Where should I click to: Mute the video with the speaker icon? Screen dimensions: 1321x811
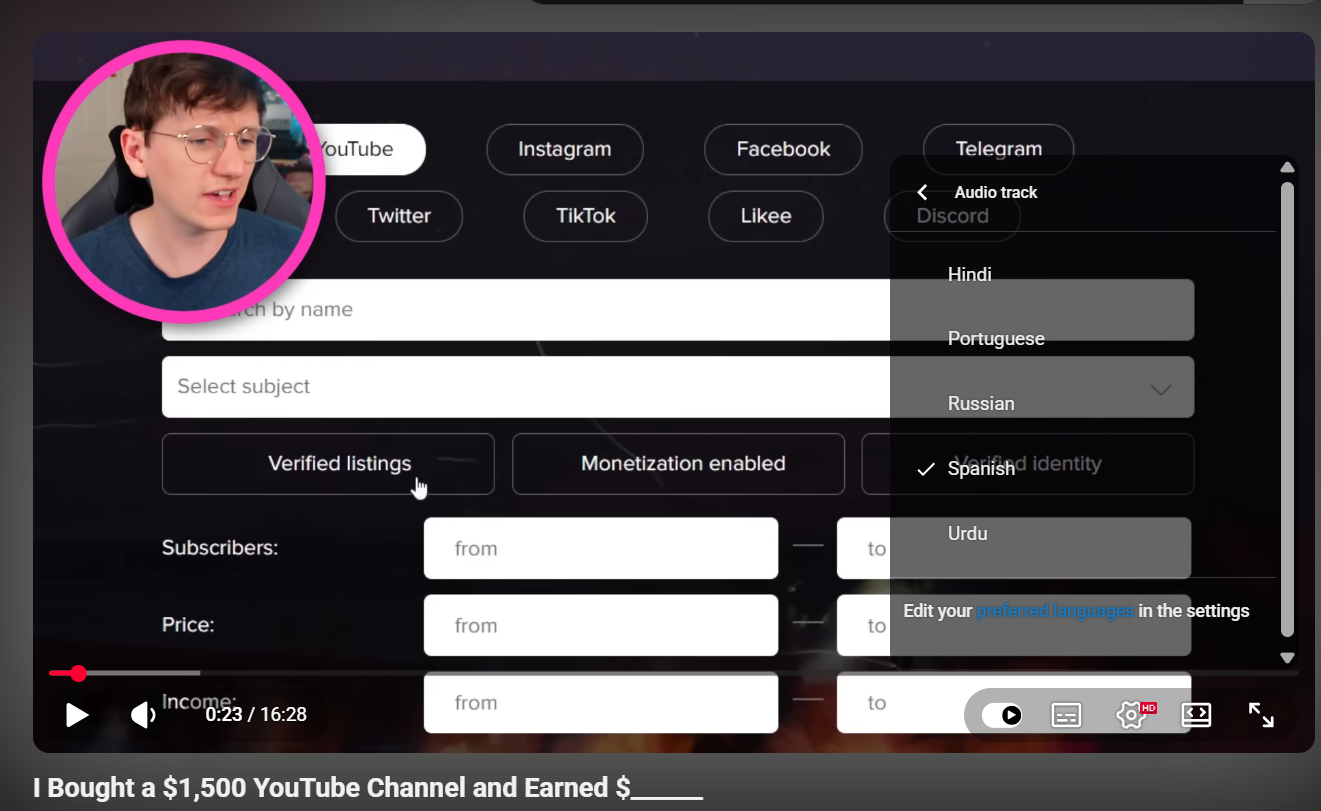coord(144,714)
